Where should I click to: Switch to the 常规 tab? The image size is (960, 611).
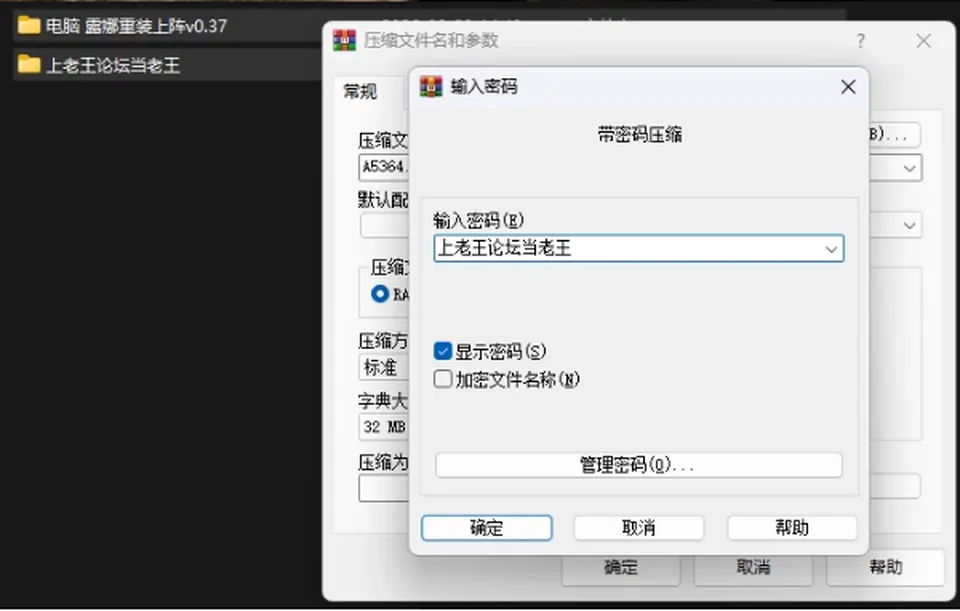point(360,92)
